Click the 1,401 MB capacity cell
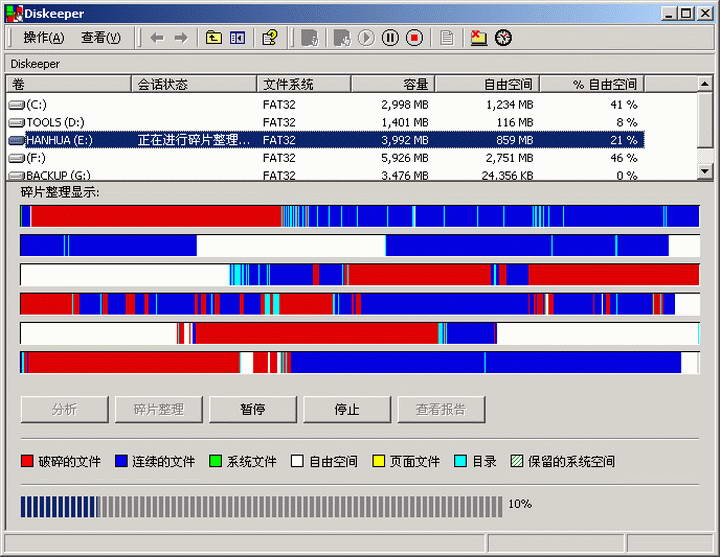 pos(405,123)
